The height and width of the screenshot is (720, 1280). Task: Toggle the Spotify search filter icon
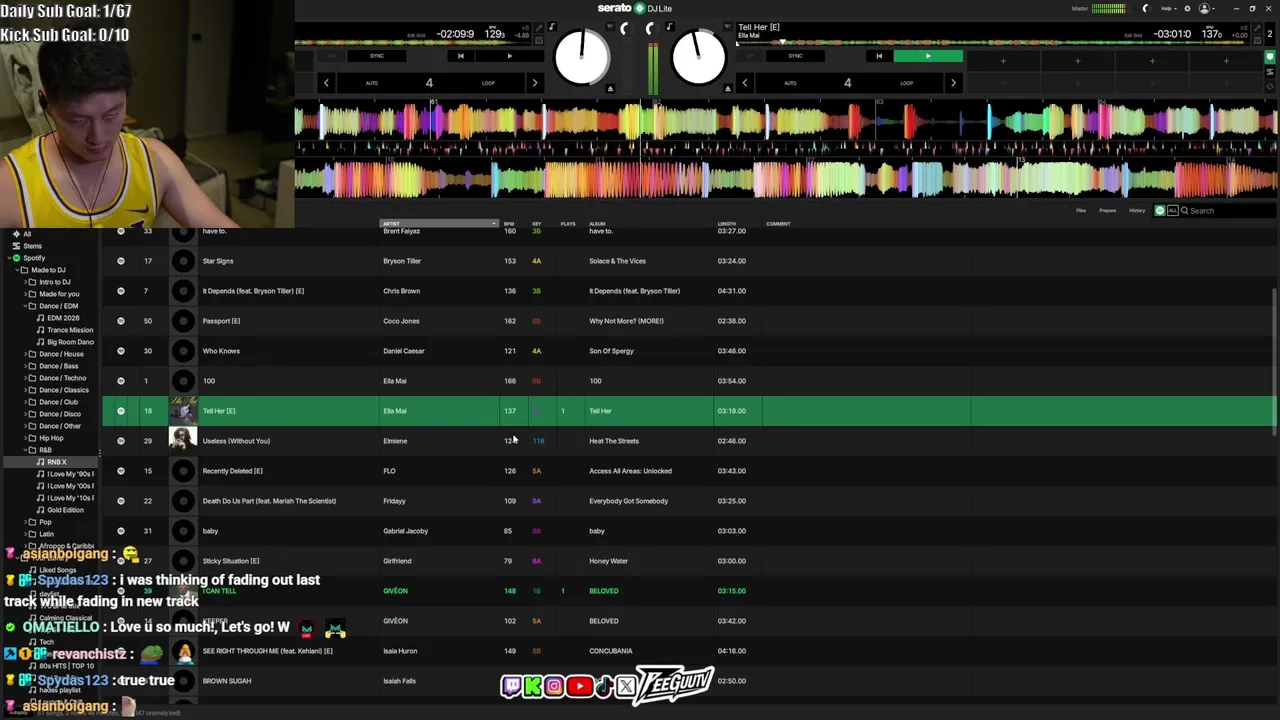[1160, 211]
